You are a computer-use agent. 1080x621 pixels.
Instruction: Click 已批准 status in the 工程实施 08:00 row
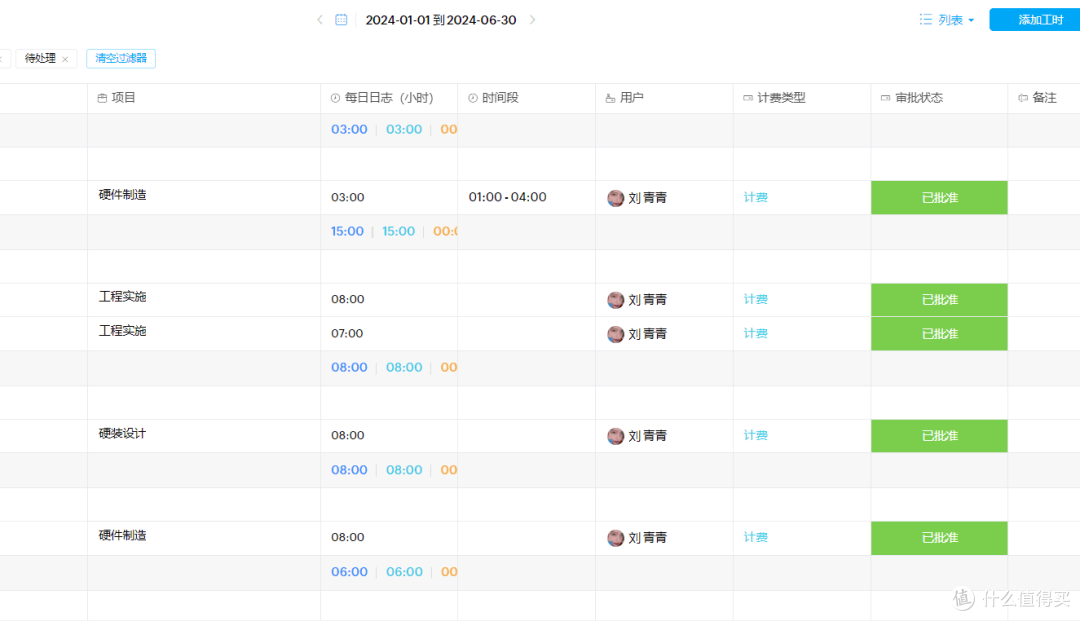[939, 299]
